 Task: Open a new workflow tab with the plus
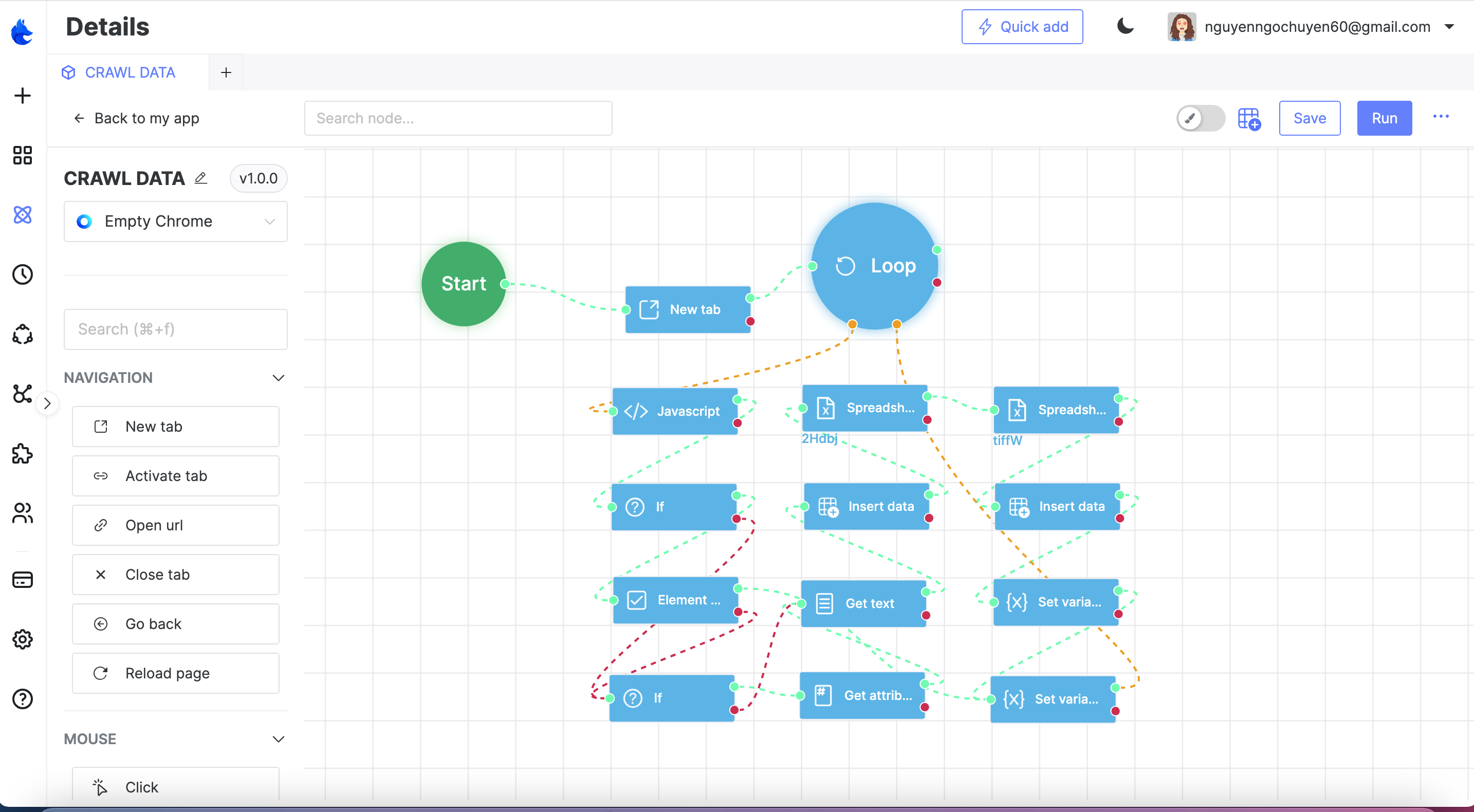[x=226, y=72]
